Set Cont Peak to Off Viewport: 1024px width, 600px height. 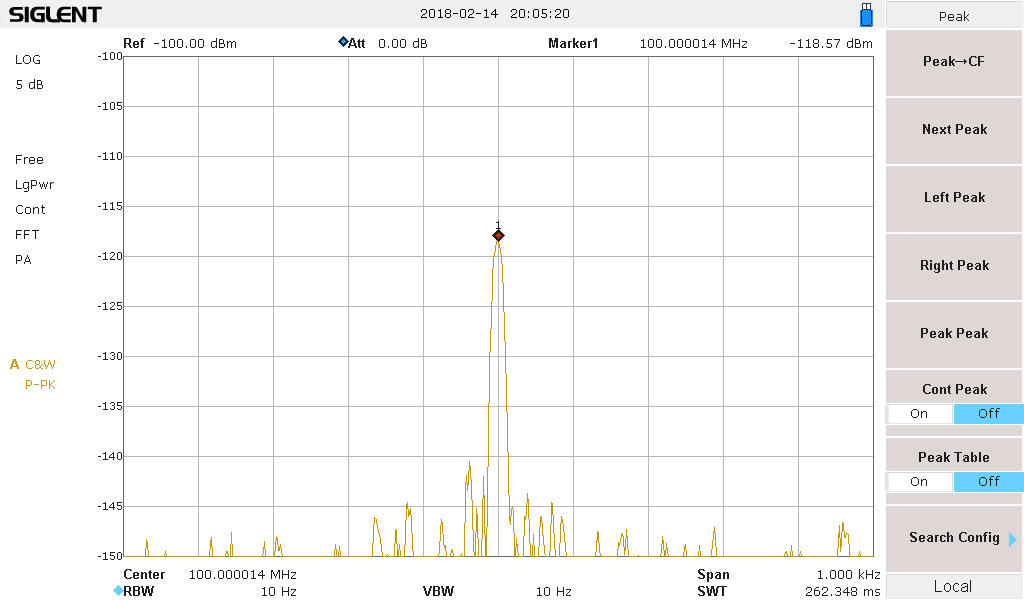pyautogui.click(x=988, y=414)
